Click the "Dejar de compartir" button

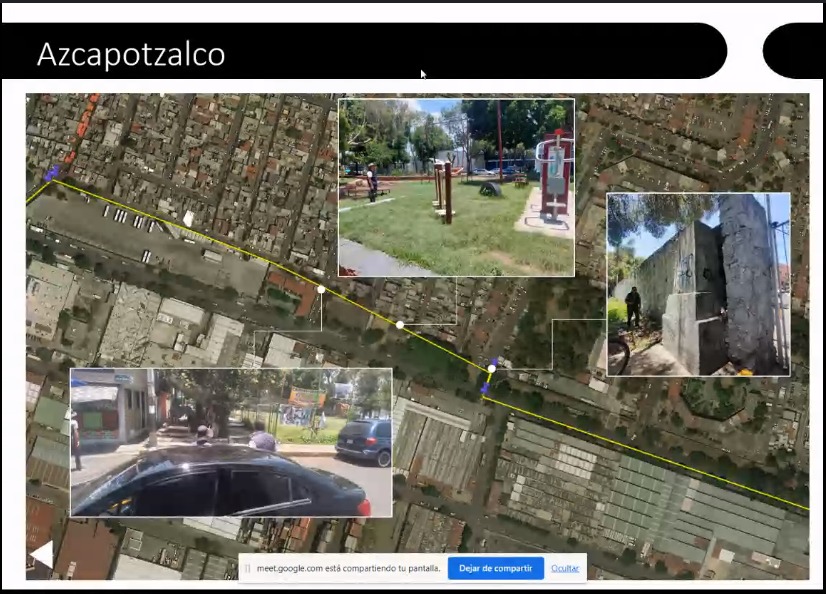(496, 568)
